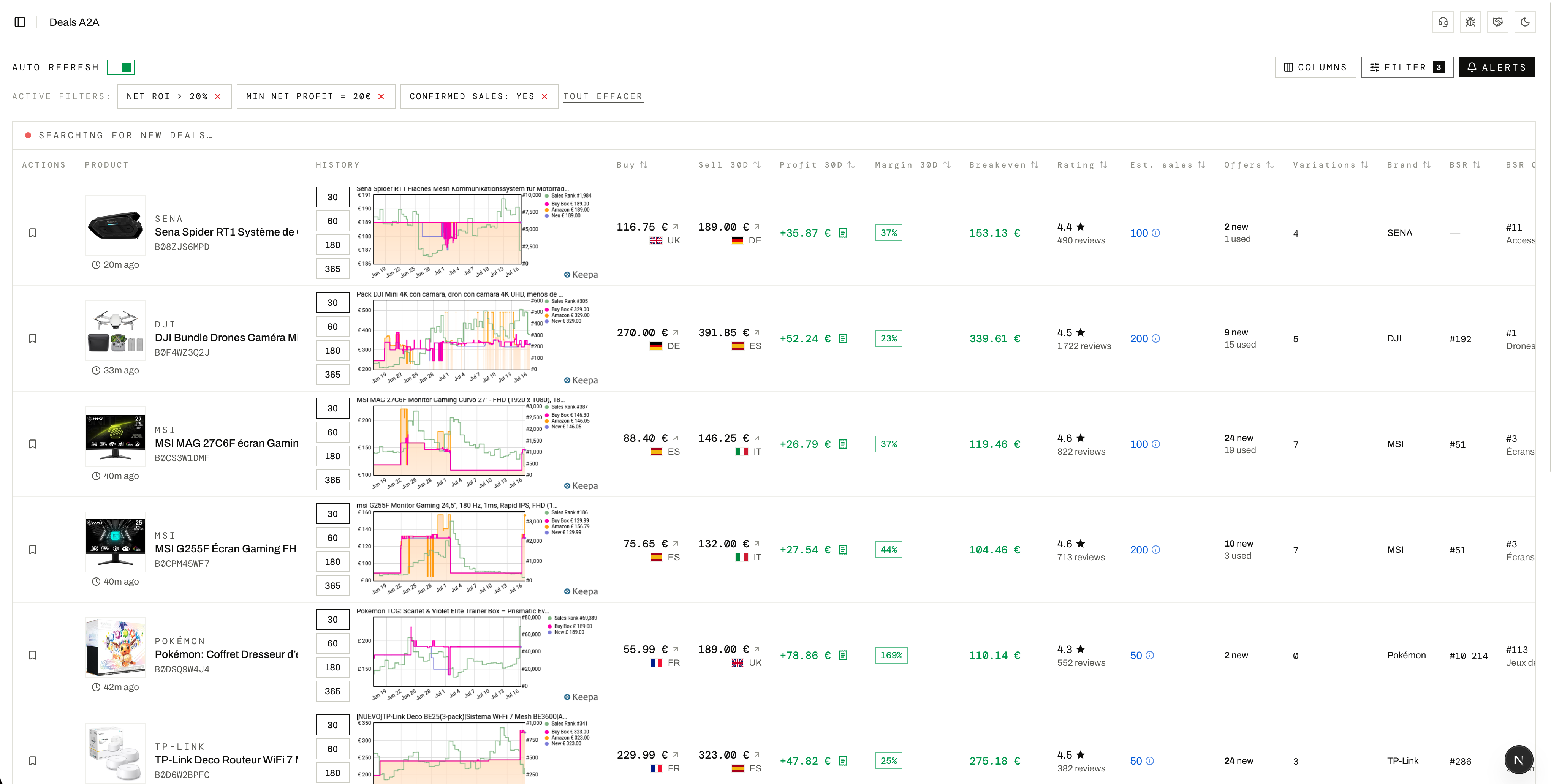Open profit details for +47.82 € TP-Link

(x=843, y=760)
